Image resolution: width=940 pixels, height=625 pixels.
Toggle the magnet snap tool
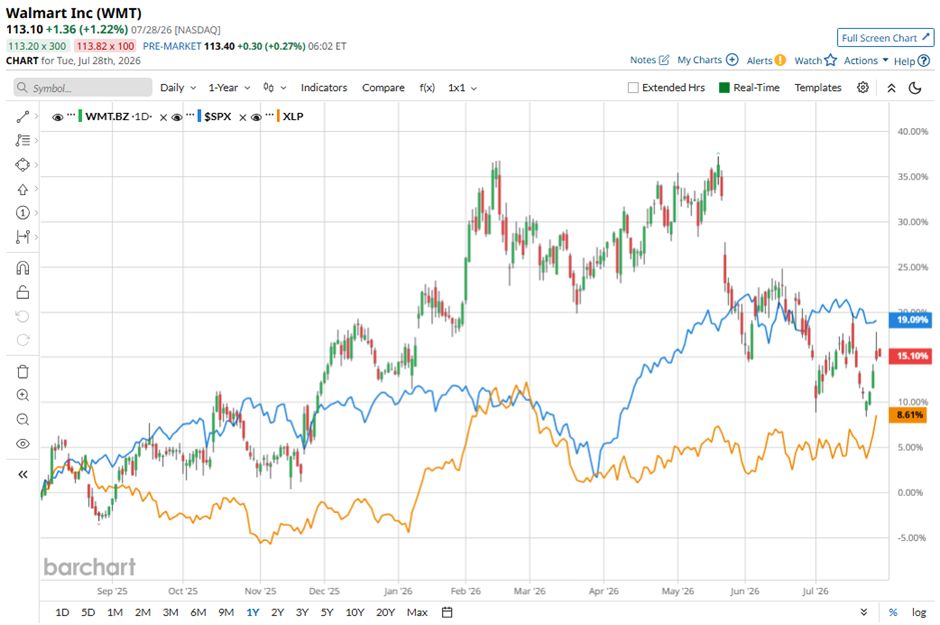coord(23,268)
